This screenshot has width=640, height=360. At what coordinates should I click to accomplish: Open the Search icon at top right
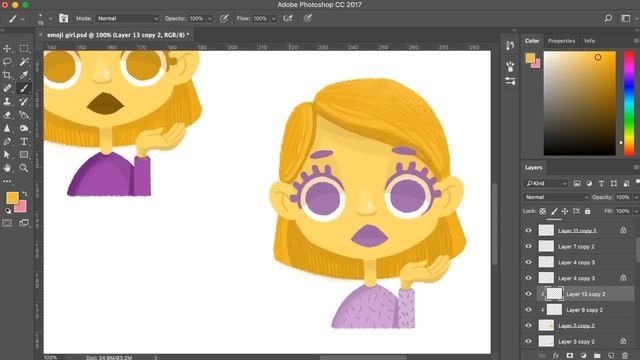(608, 18)
